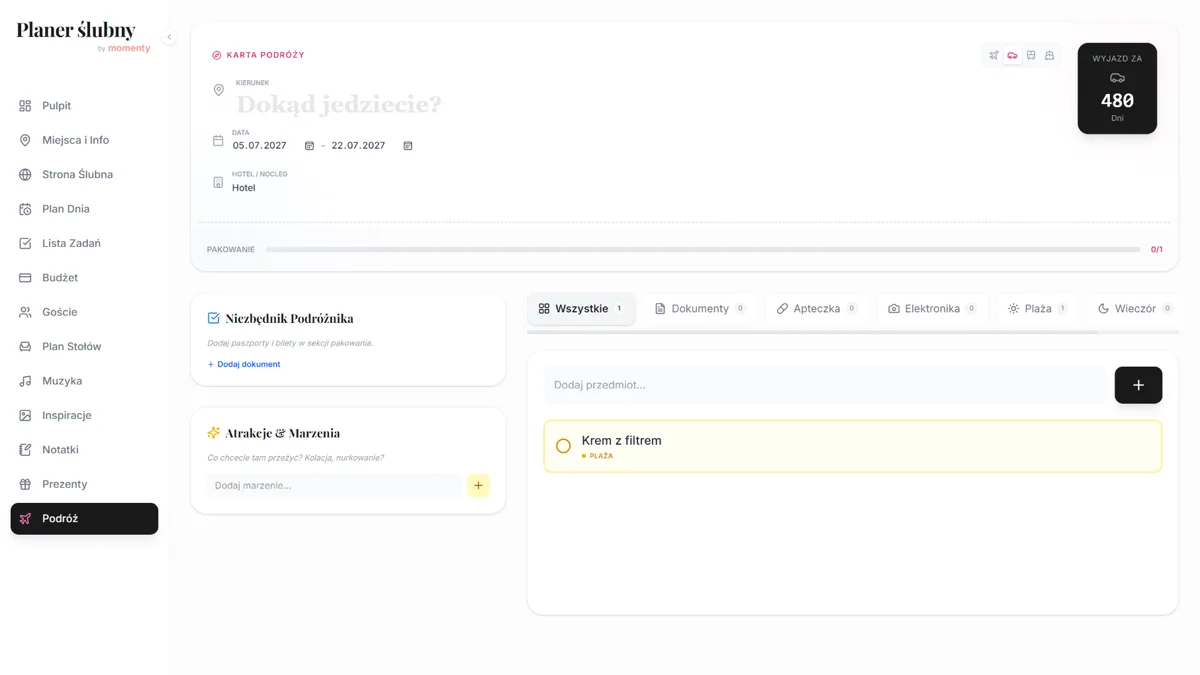Switch to the Apteczka tab

[x=816, y=308]
